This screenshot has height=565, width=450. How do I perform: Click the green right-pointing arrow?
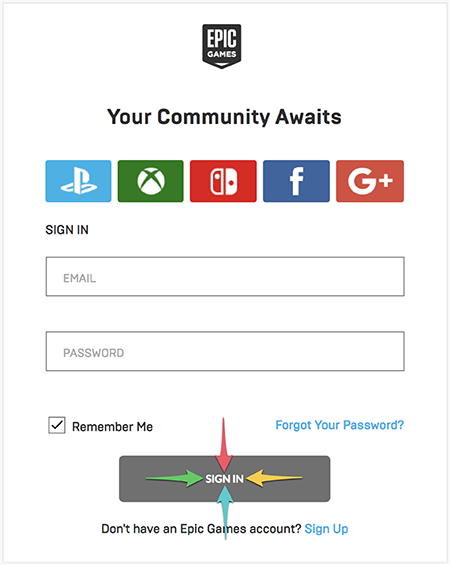pyautogui.click(x=174, y=478)
